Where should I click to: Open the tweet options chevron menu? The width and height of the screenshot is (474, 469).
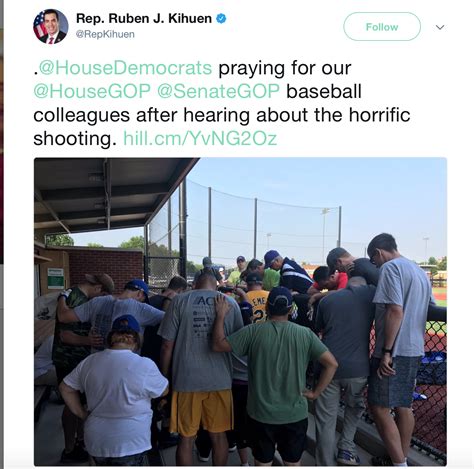coord(440,27)
